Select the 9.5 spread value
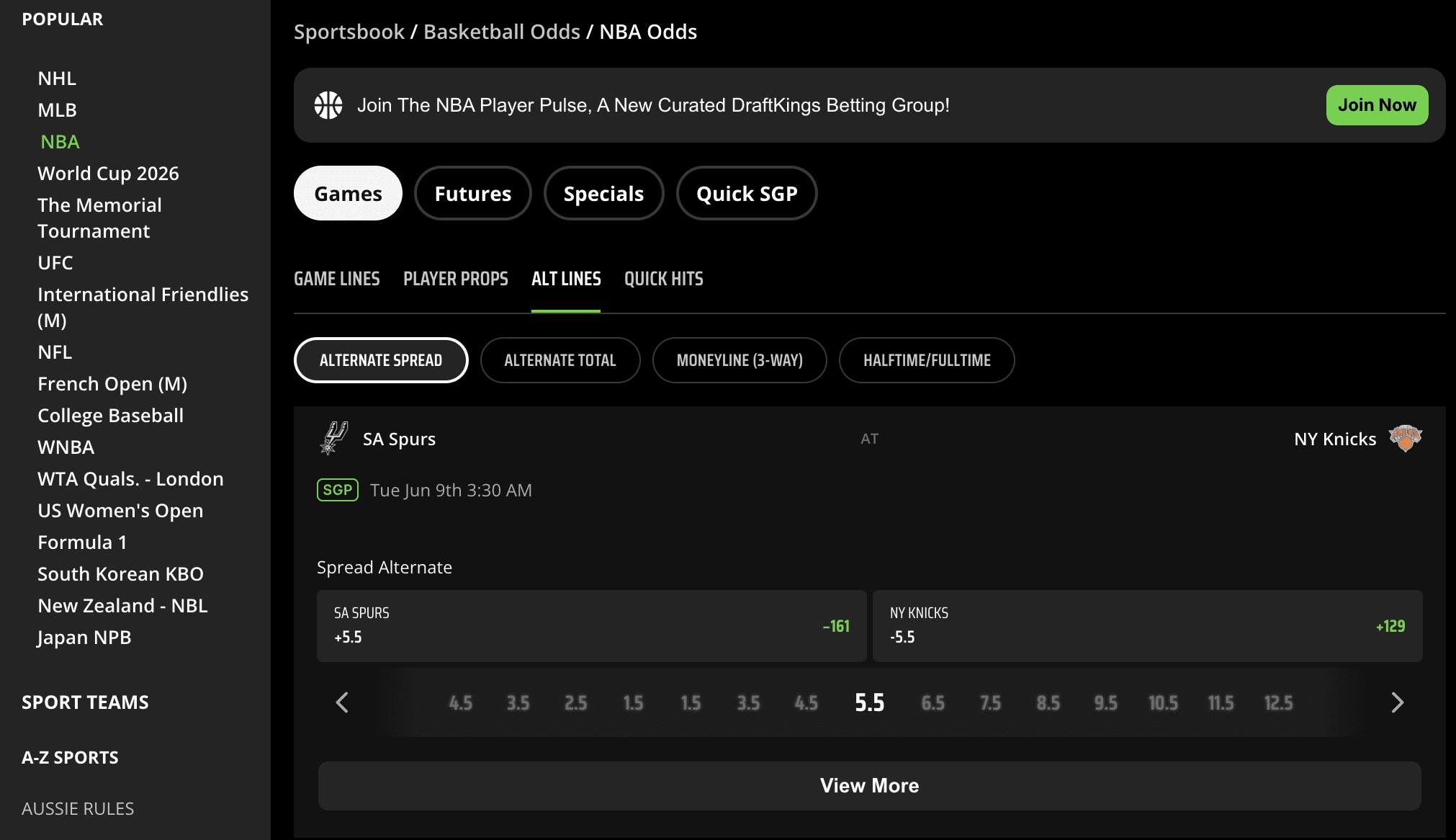 click(1106, 703)
